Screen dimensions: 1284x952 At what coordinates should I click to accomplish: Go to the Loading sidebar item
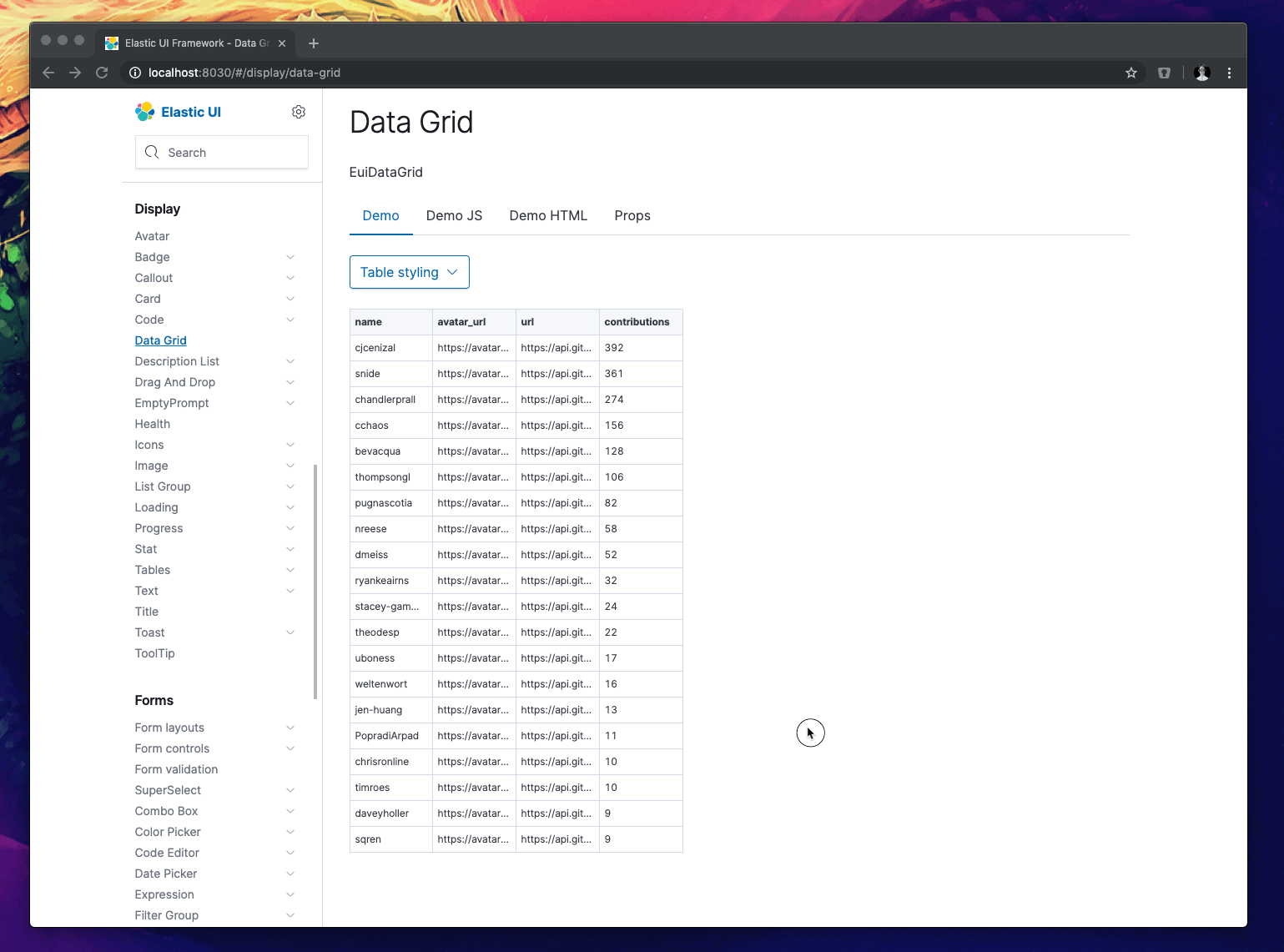pyautogui.click(x=157, y=507)
